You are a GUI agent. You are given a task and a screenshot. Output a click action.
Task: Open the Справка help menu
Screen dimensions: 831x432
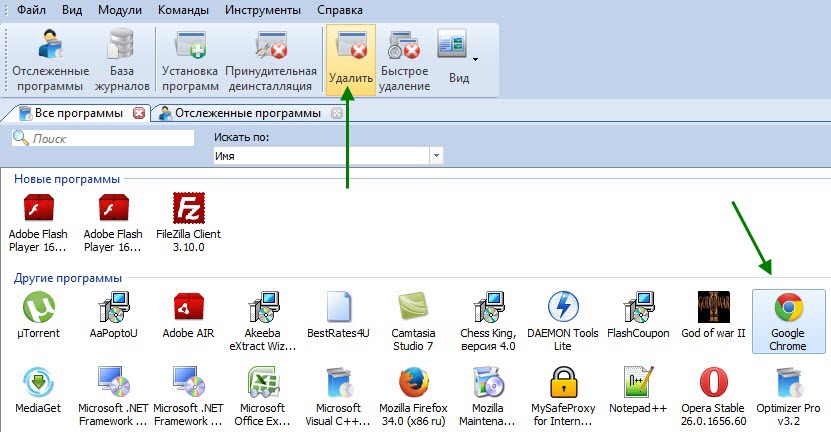coord(340,11)
